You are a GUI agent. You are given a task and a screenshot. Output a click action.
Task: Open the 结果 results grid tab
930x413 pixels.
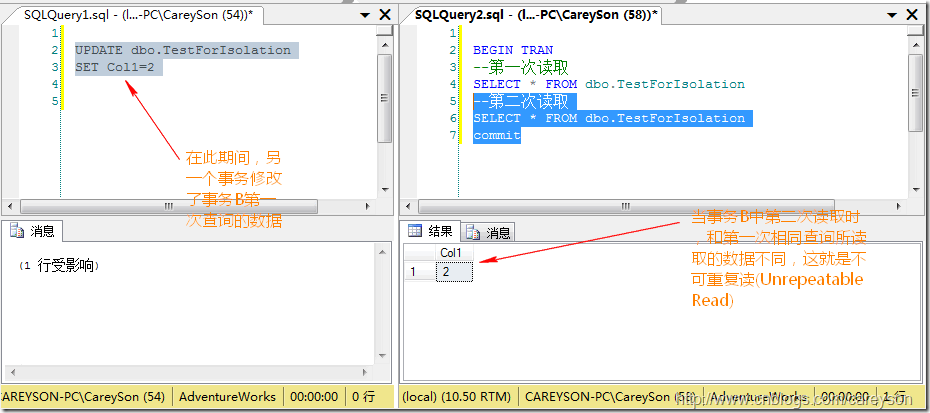click(x=431, y=231)
